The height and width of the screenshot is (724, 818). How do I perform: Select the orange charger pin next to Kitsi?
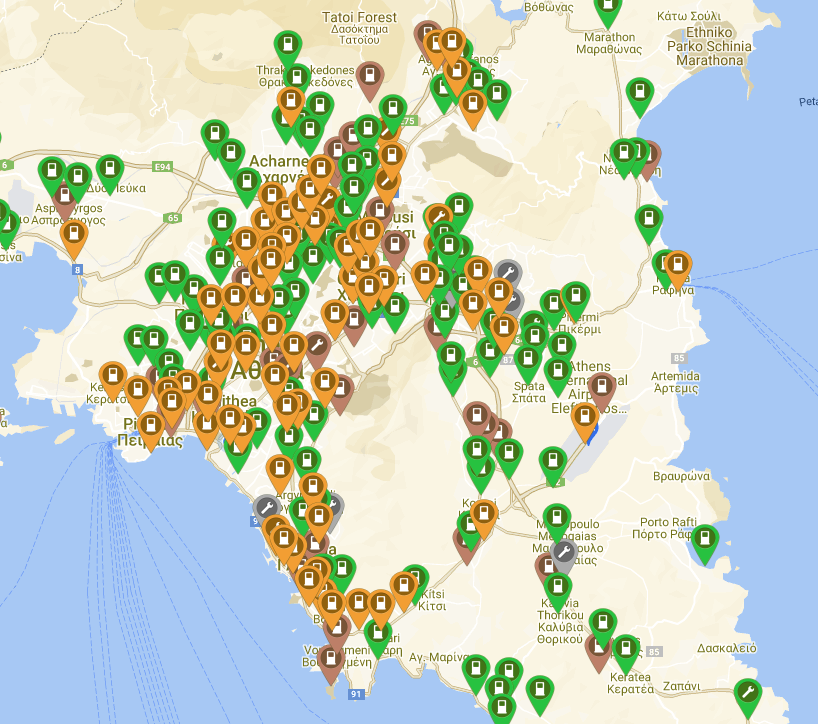pos(404,589)
